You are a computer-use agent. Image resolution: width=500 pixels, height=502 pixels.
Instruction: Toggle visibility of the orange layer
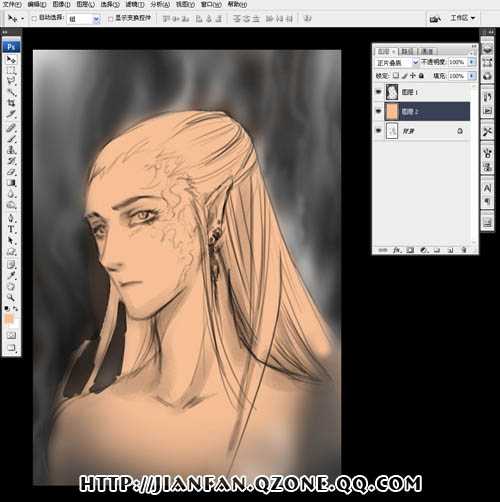click(x=378, y=111)
